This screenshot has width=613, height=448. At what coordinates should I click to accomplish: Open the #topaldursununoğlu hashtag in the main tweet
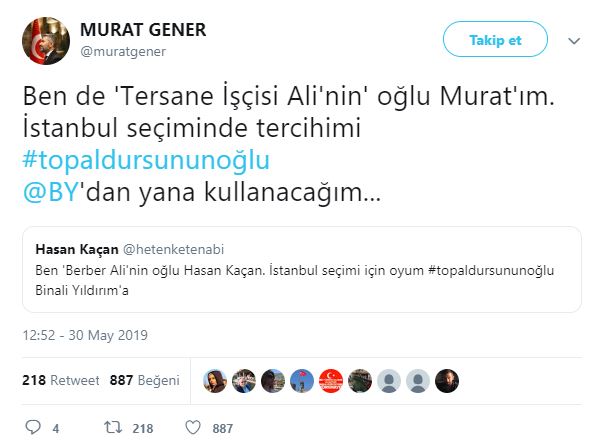click(146, 161)
